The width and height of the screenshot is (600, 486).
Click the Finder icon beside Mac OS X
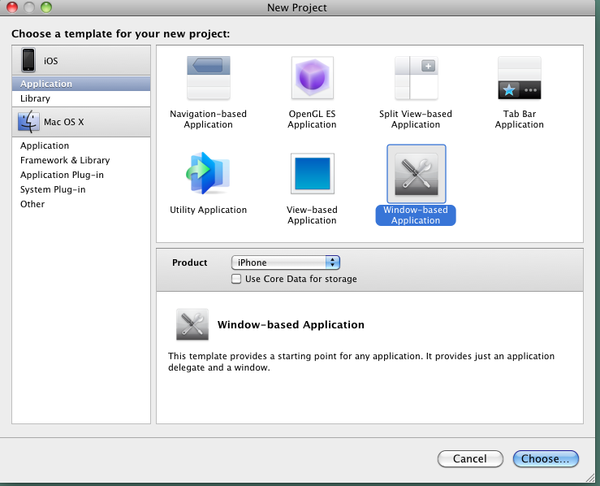click(x=29, y=121)
